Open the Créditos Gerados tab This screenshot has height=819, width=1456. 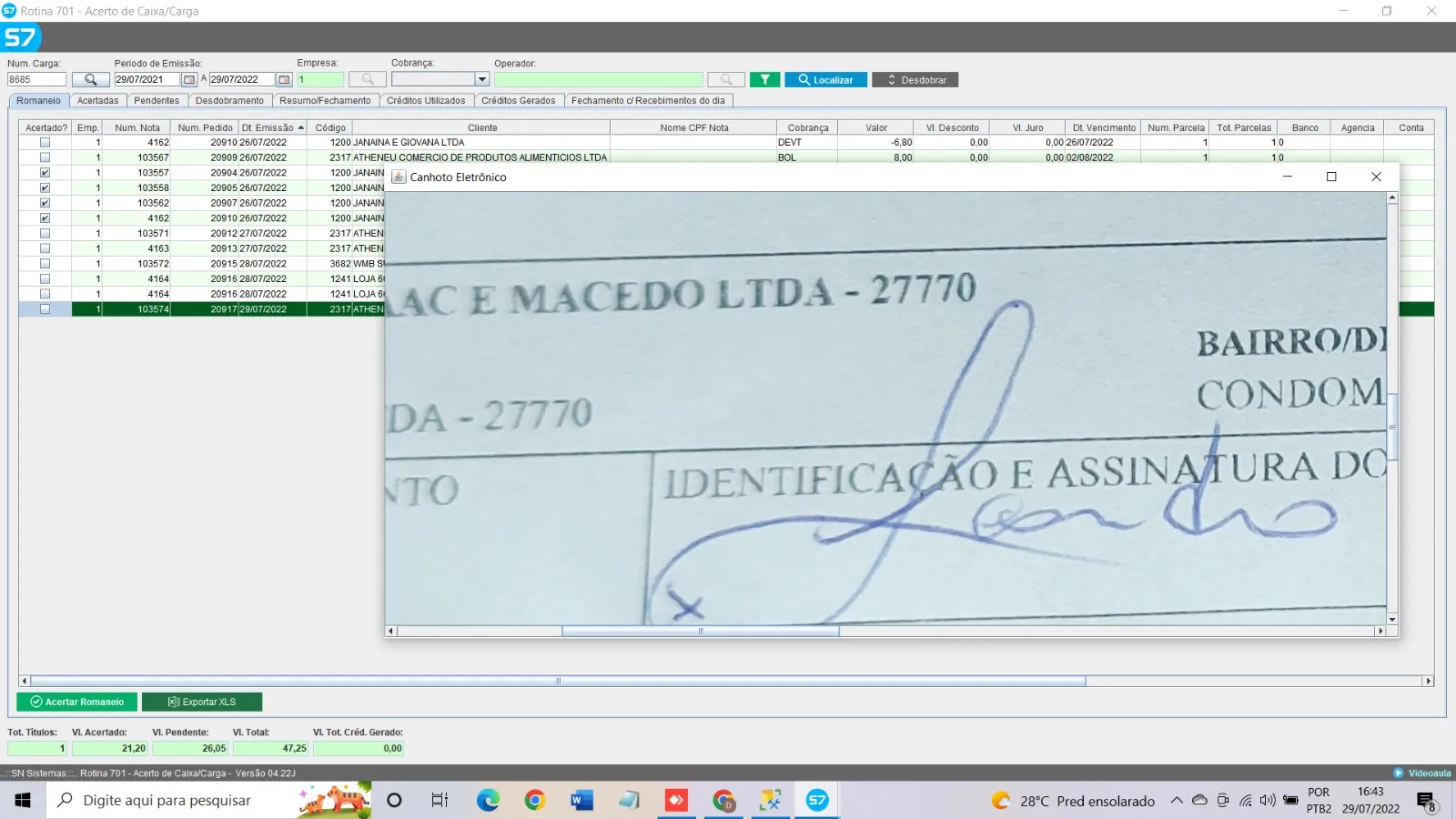[519, 100]
